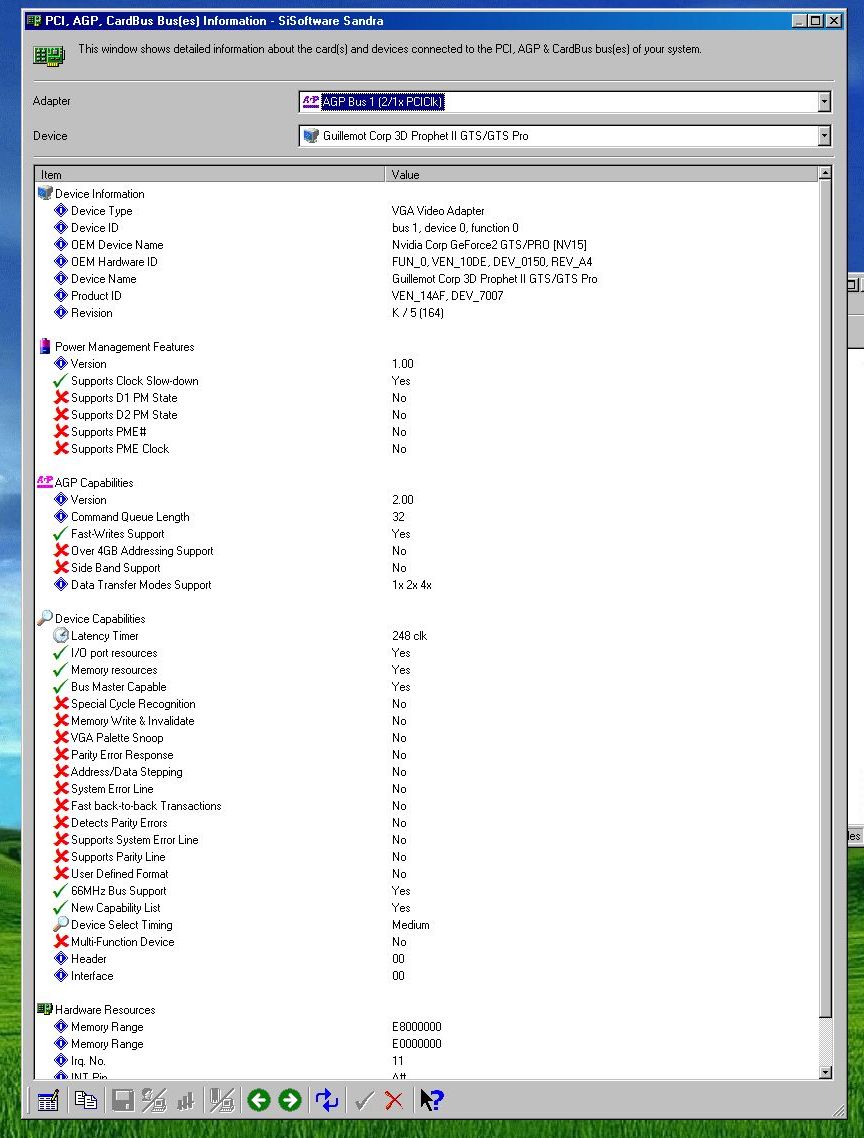This screenshot has width=864, height=1138.
Task: Click the green Forward arrow button
Action: [290, 1100]
